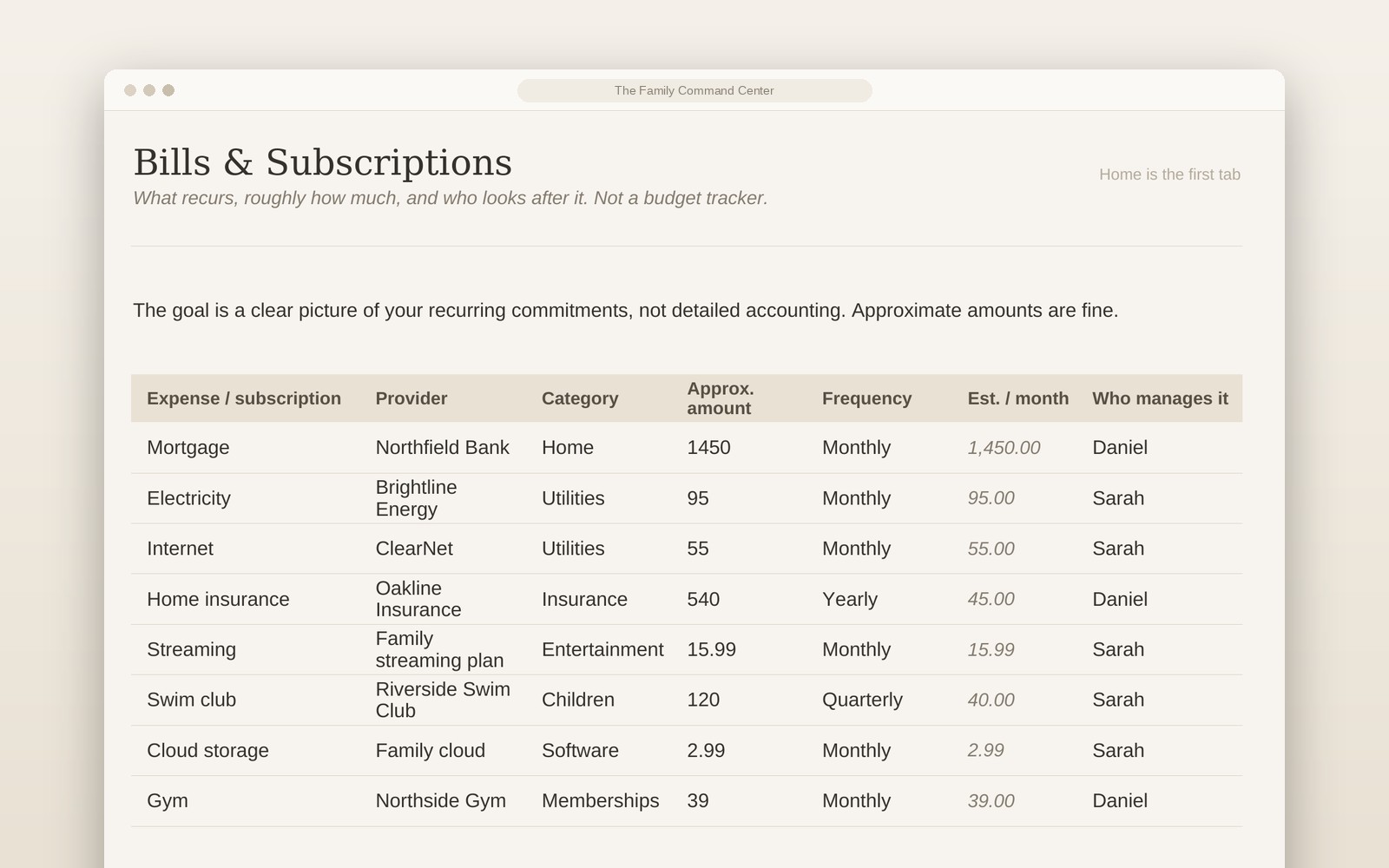
Task: Open Frequency cell Yearly for Home insurance
Action: 850,599
